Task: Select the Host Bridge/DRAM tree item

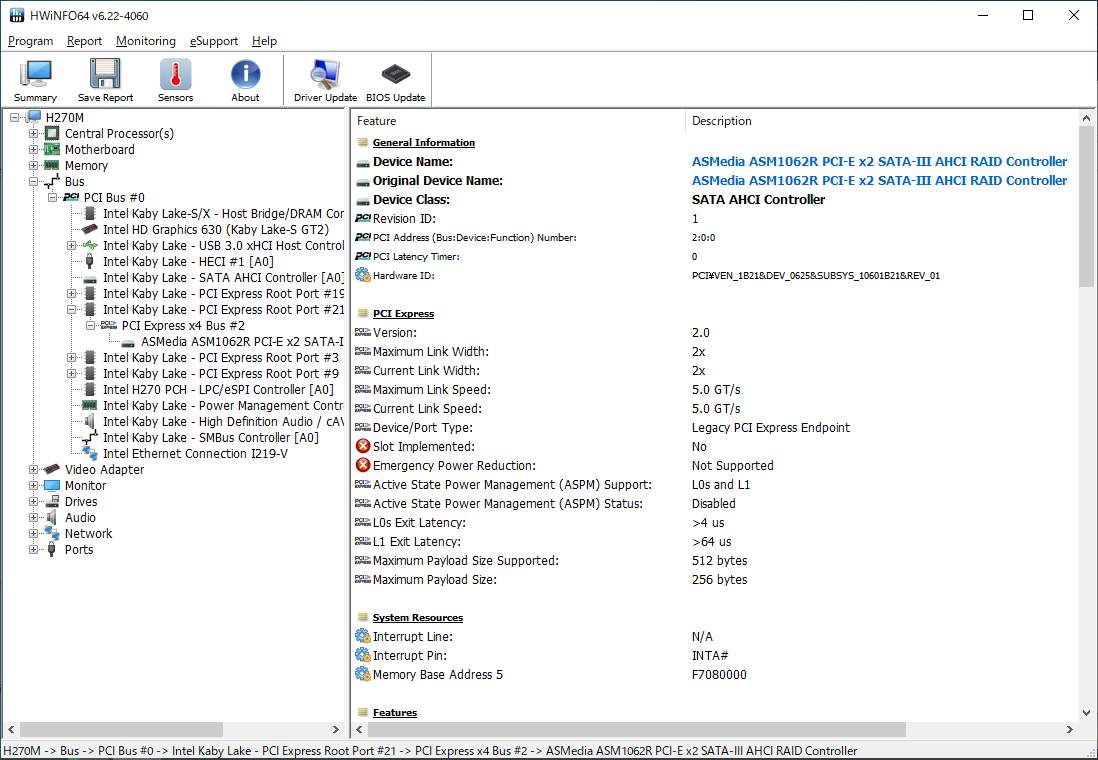Action: tap(223, 214)
